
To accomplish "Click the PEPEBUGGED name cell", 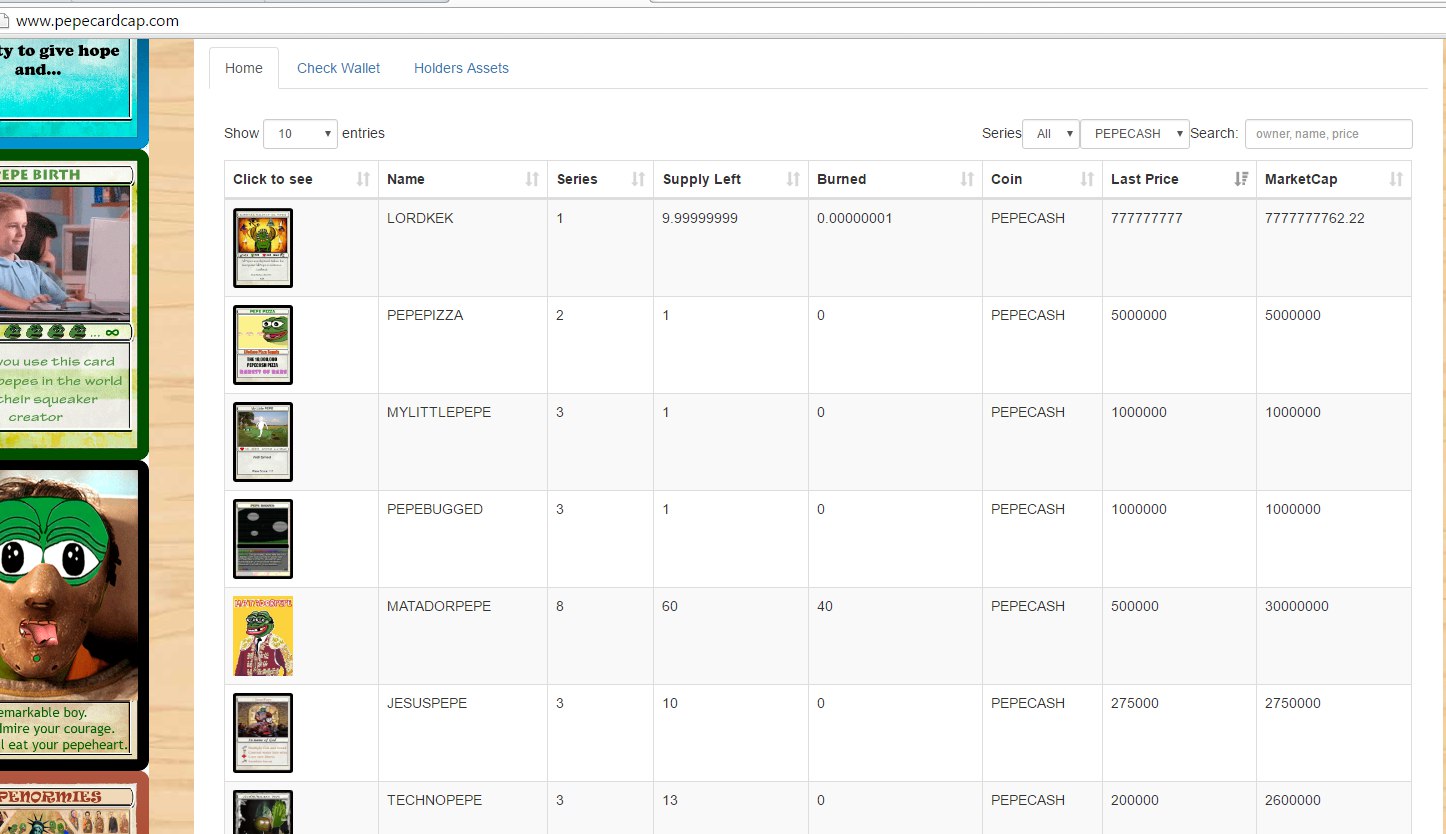I will pos(462,539).
